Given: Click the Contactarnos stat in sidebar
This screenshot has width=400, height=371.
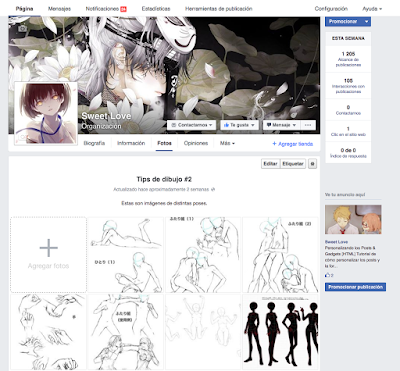Looking at the screenshot, I should coord(348,110).
